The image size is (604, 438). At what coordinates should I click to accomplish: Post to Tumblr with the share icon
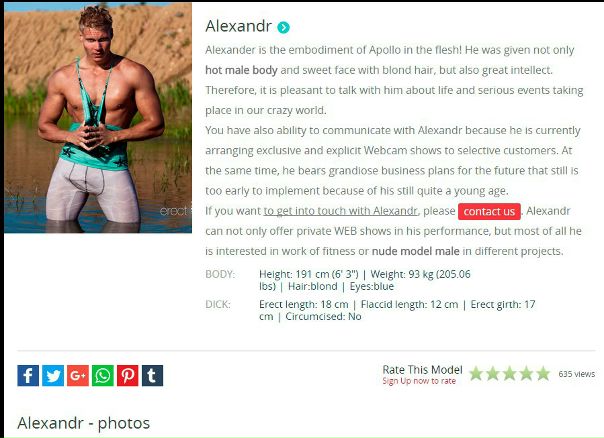(x=153, y=375)
